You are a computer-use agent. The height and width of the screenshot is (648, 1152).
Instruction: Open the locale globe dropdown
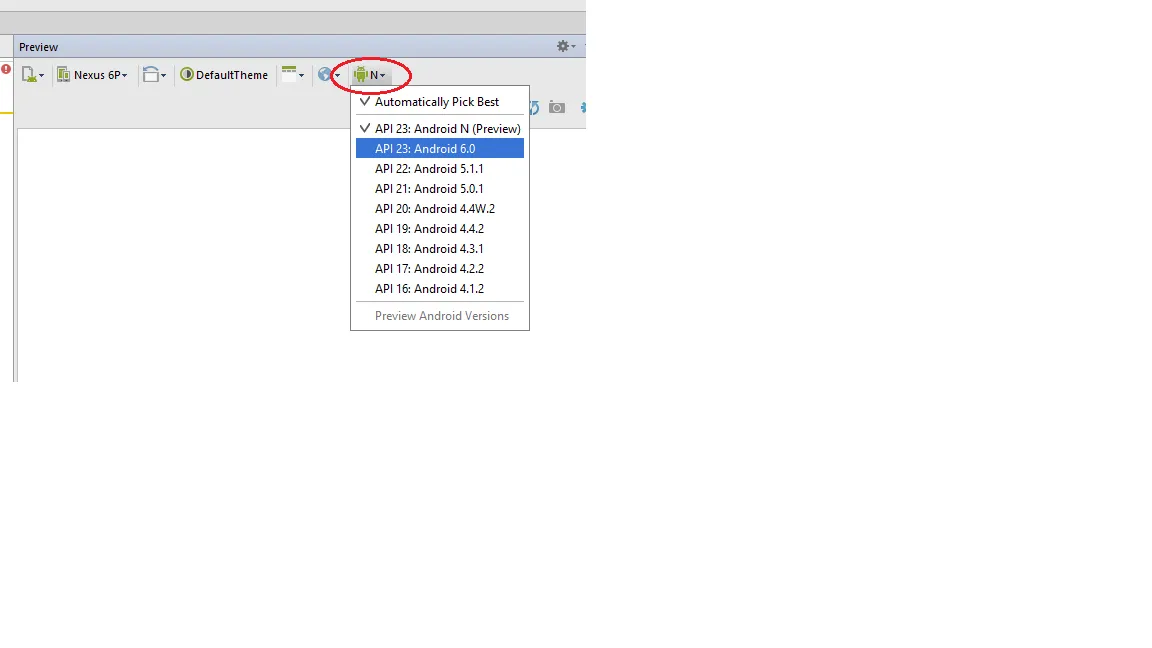click(329, 74)
